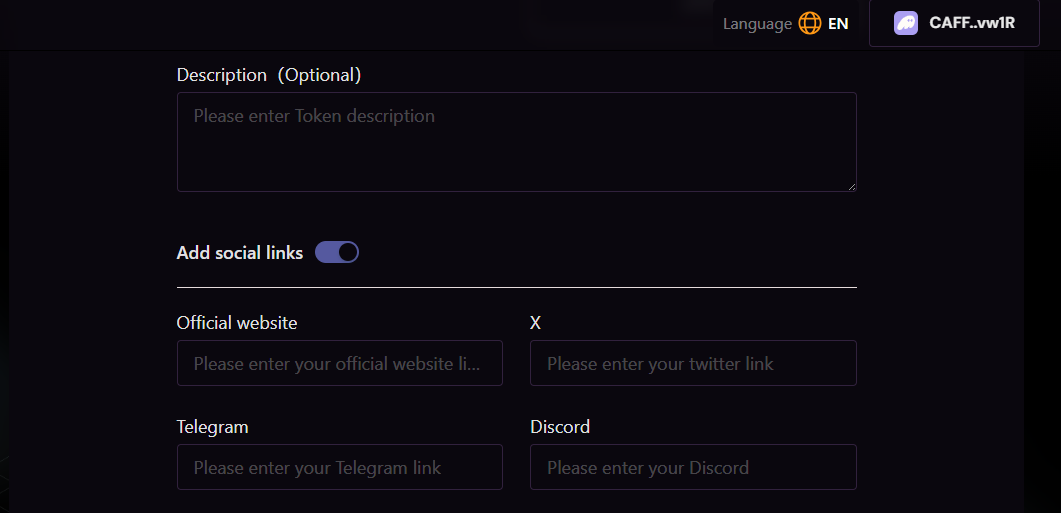Focus the Token description text area

coord(516,141)
